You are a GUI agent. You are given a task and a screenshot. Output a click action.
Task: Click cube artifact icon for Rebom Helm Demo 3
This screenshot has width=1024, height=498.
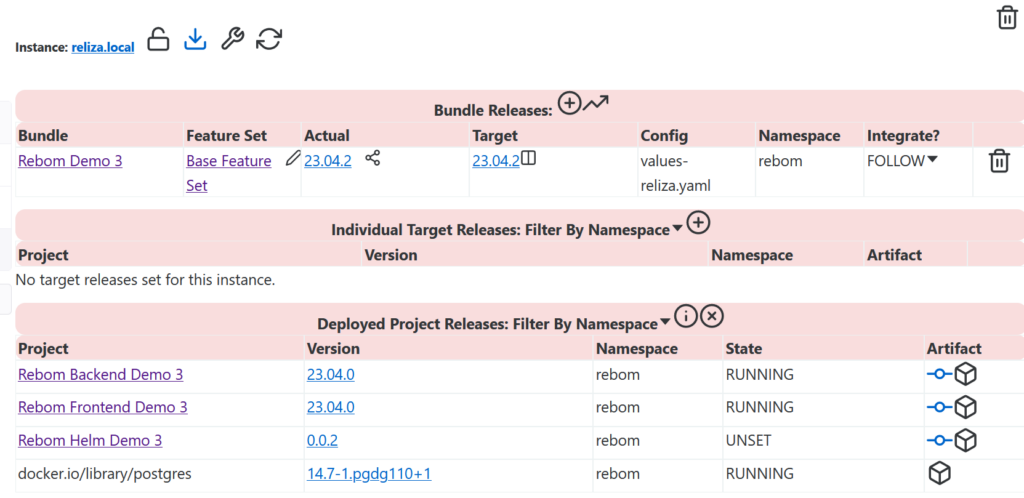965,441
